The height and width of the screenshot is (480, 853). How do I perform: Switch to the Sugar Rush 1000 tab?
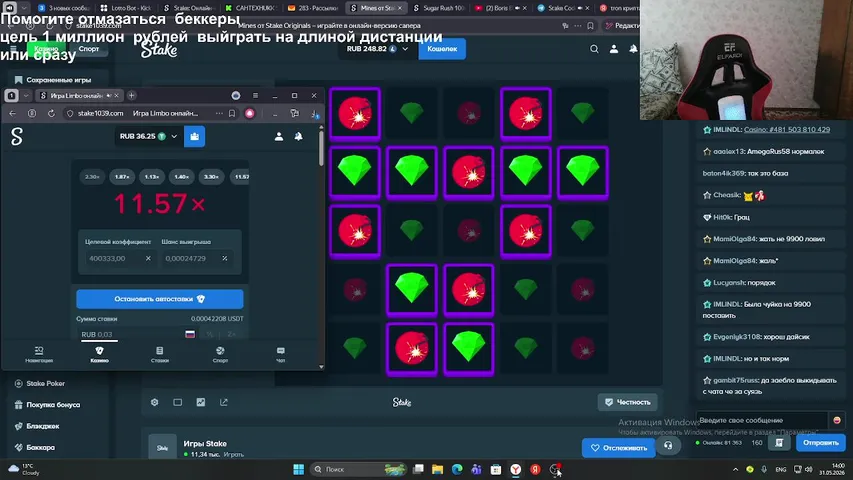pos(438,8)
